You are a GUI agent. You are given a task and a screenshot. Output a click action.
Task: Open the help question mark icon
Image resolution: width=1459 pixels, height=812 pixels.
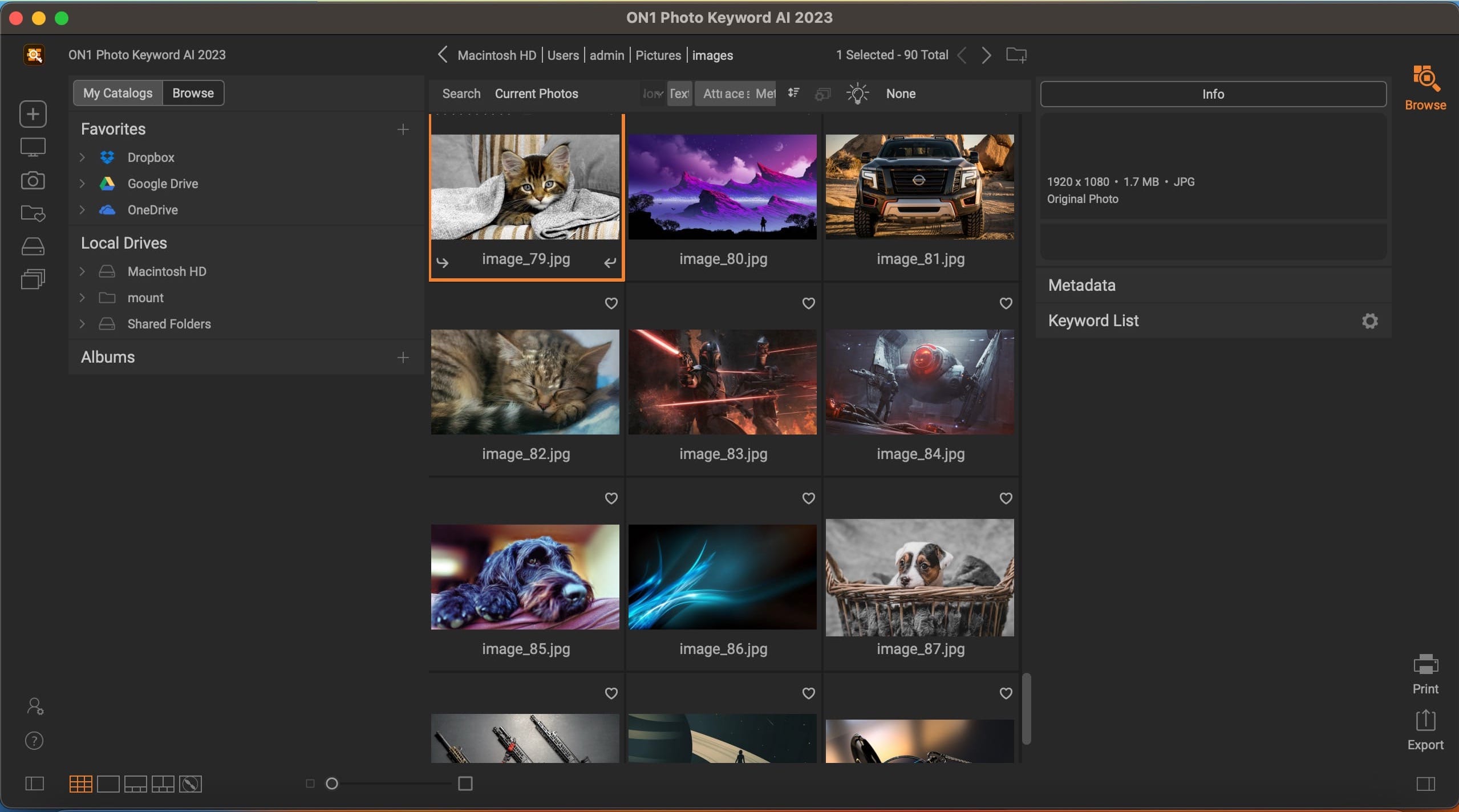pyautogui.click(x=34, y=741)
